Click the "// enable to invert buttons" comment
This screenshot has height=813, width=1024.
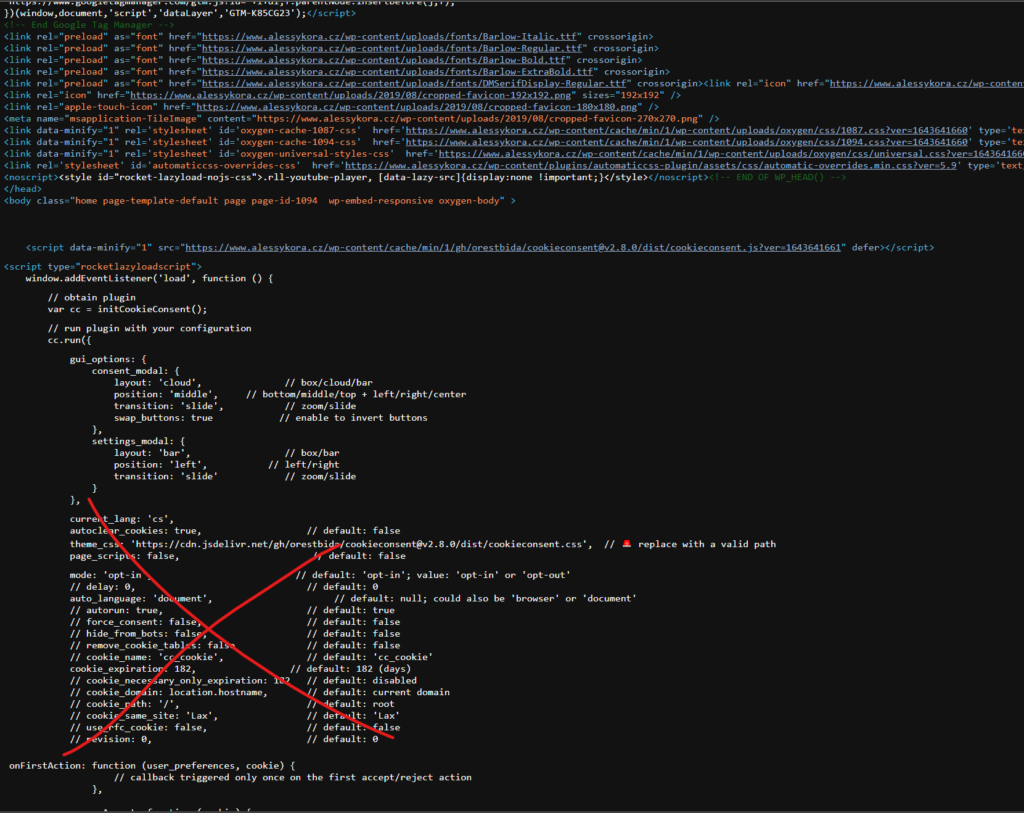[x=353, y=418]
